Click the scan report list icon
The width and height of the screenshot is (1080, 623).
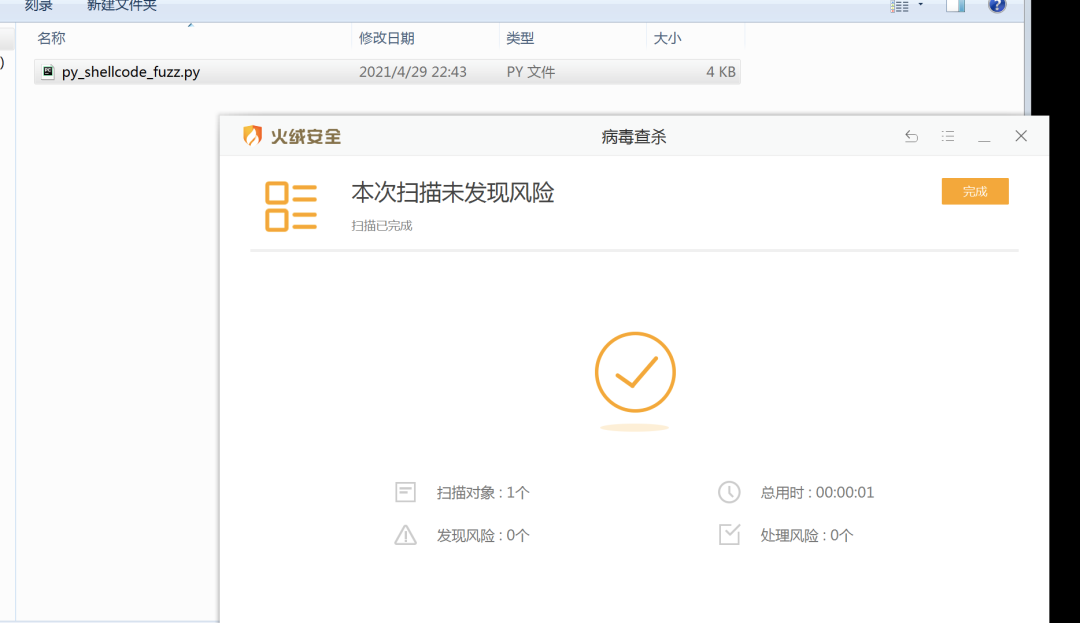click(x=291, y=207)
